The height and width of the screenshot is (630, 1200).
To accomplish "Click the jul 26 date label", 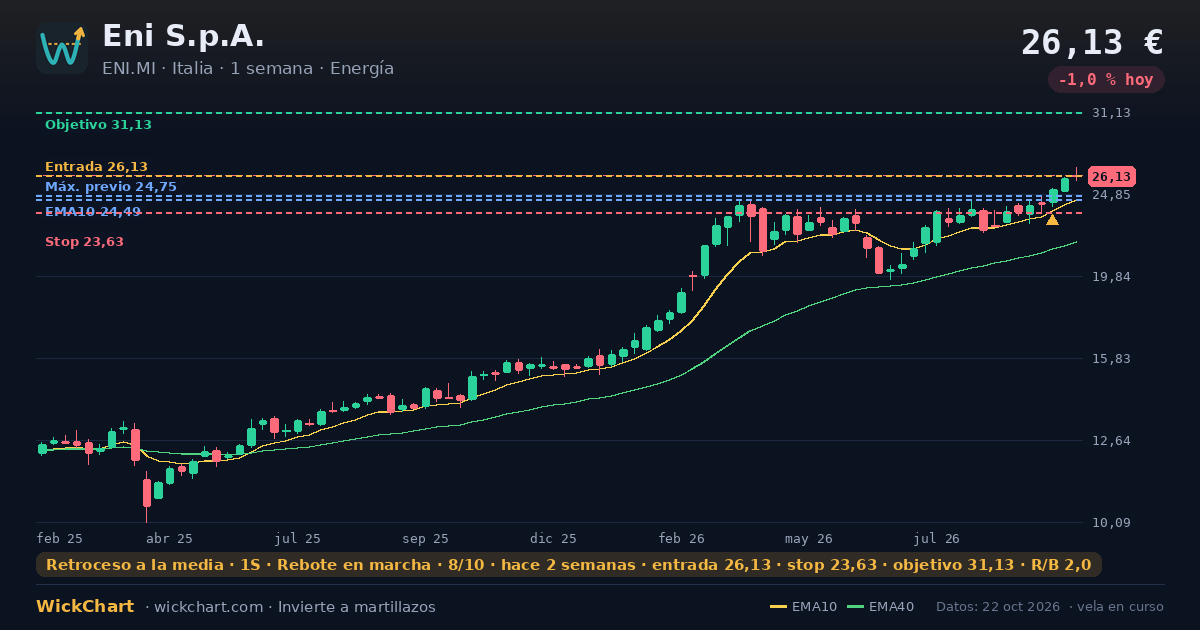I will click(x=937, y=538).
